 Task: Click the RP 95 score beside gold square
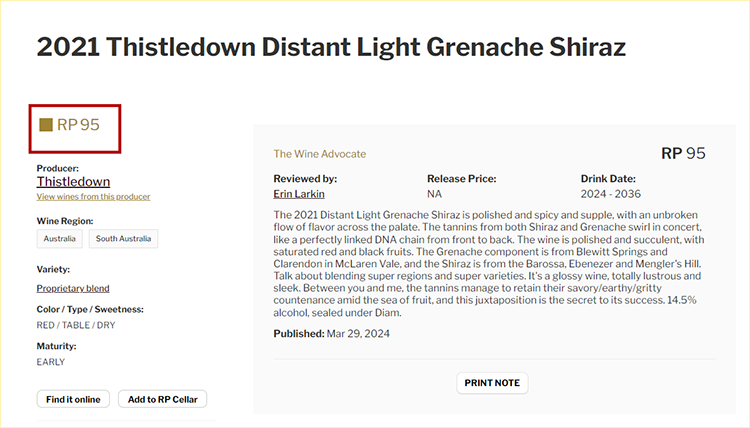tap(79, 125)
